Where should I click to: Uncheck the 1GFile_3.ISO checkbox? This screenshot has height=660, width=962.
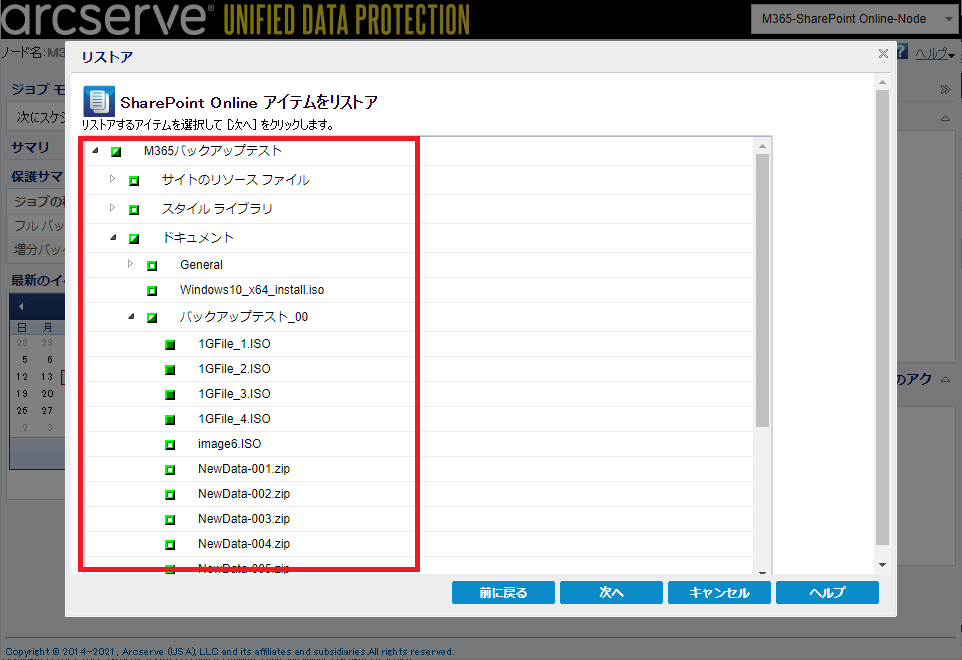(x=171, y=394)
